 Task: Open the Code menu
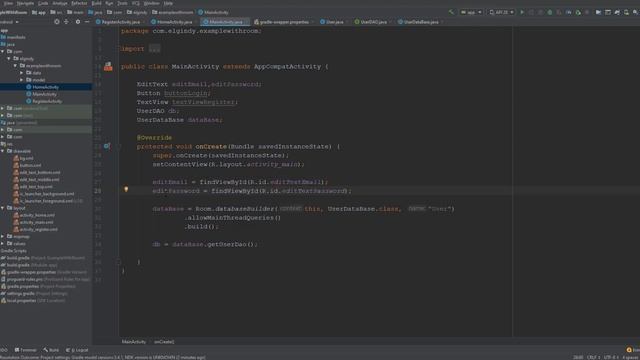pos(43,3)
